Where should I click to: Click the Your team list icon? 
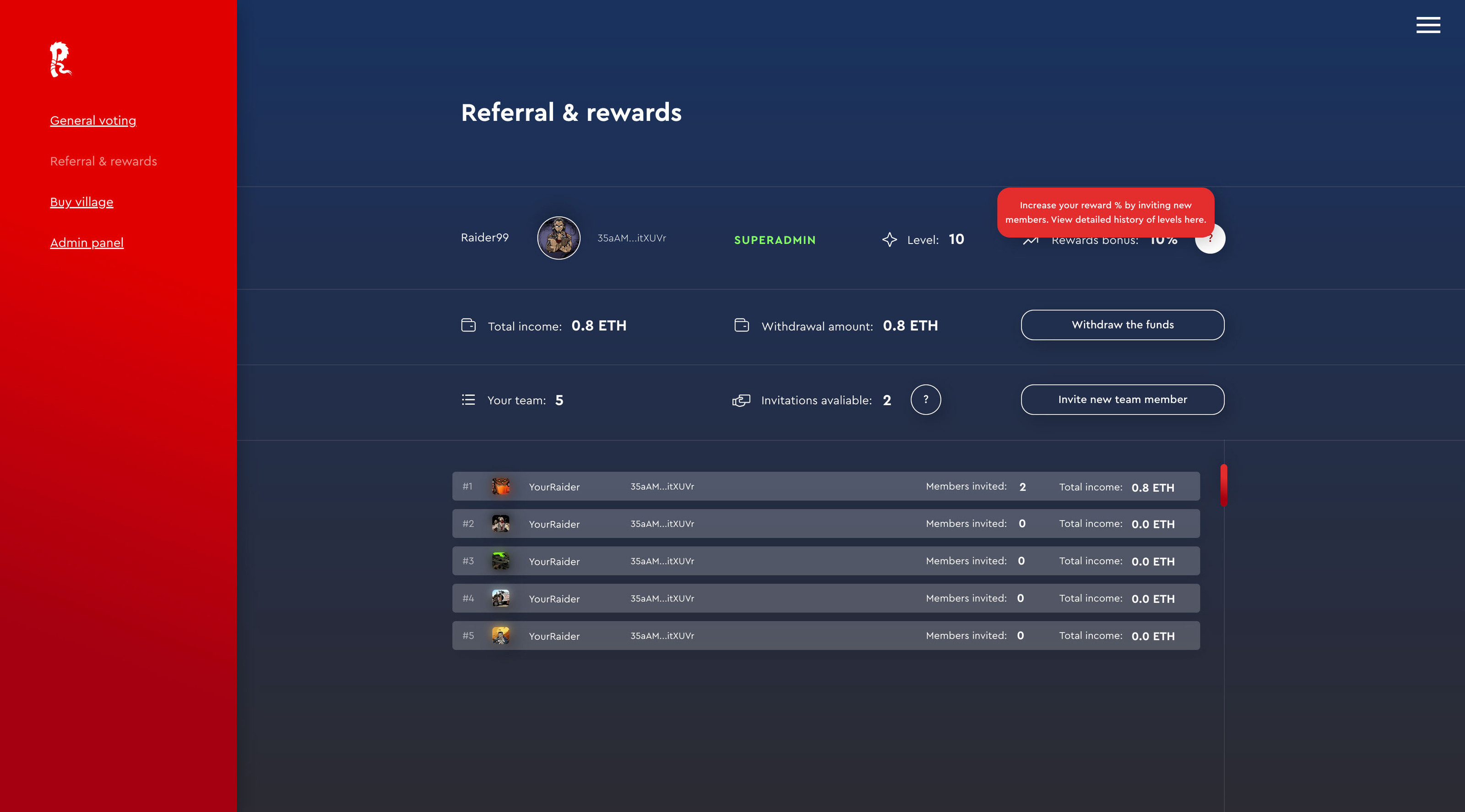468,400
